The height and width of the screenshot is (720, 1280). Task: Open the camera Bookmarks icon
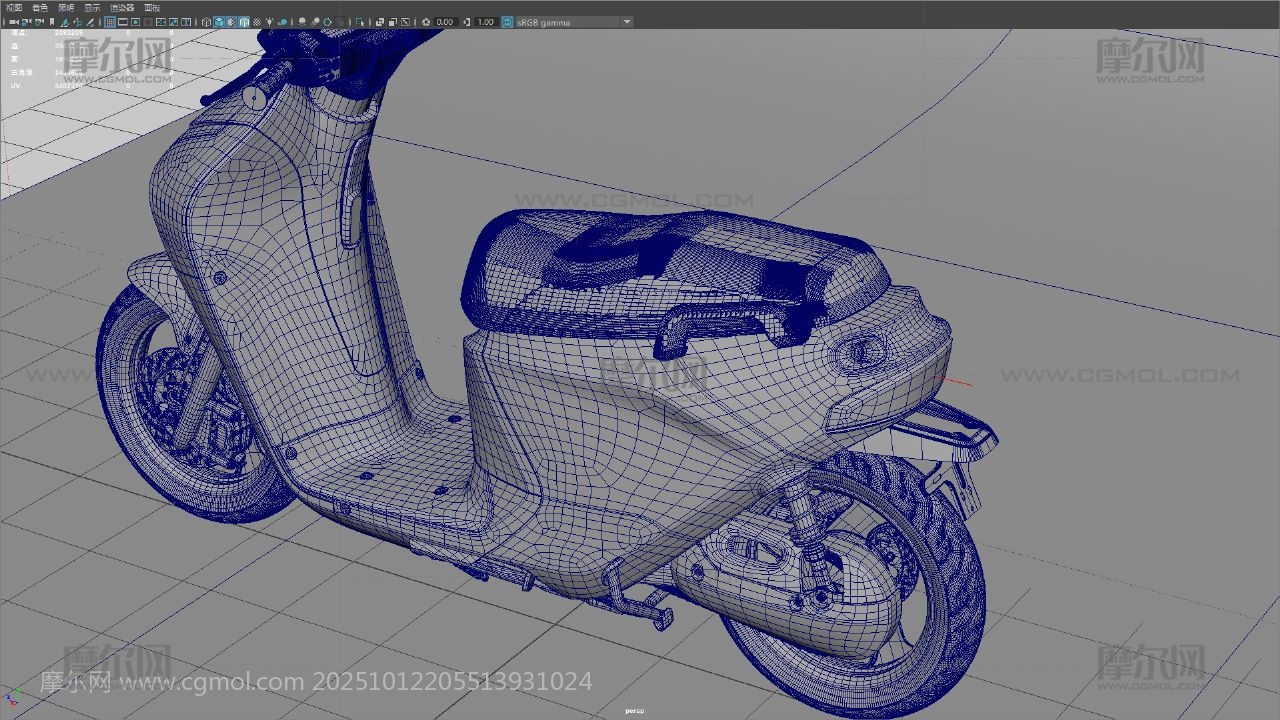click(52, 22)
